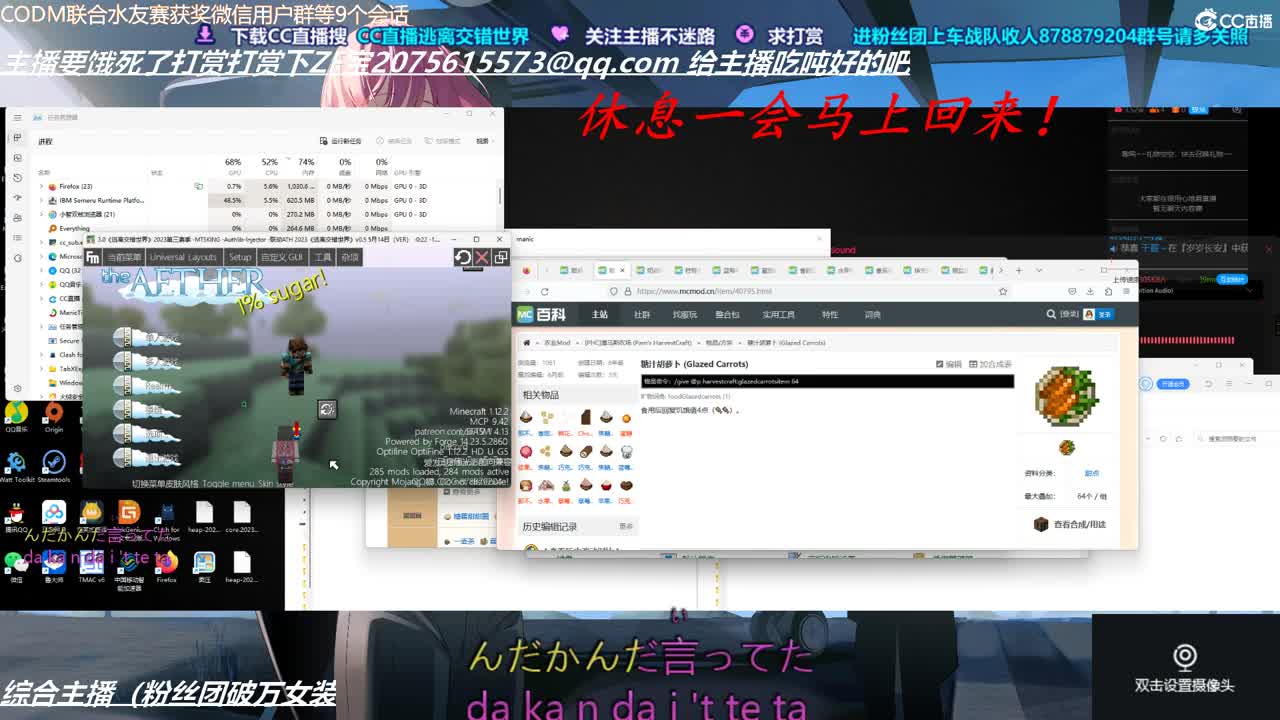
Task: Expand the IBM Semeru Runtime process row
Action: 41,200
